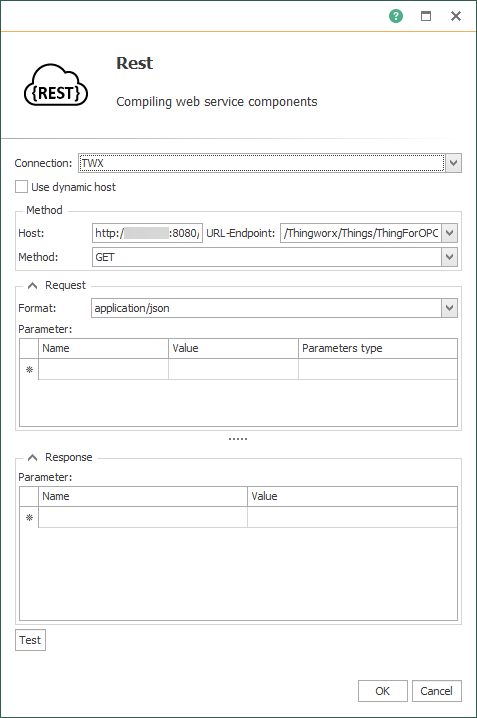The width and height of the screenshot is (477, 718).
Task: Click the Value column header in Request table
Action: [x=233, y=348]
